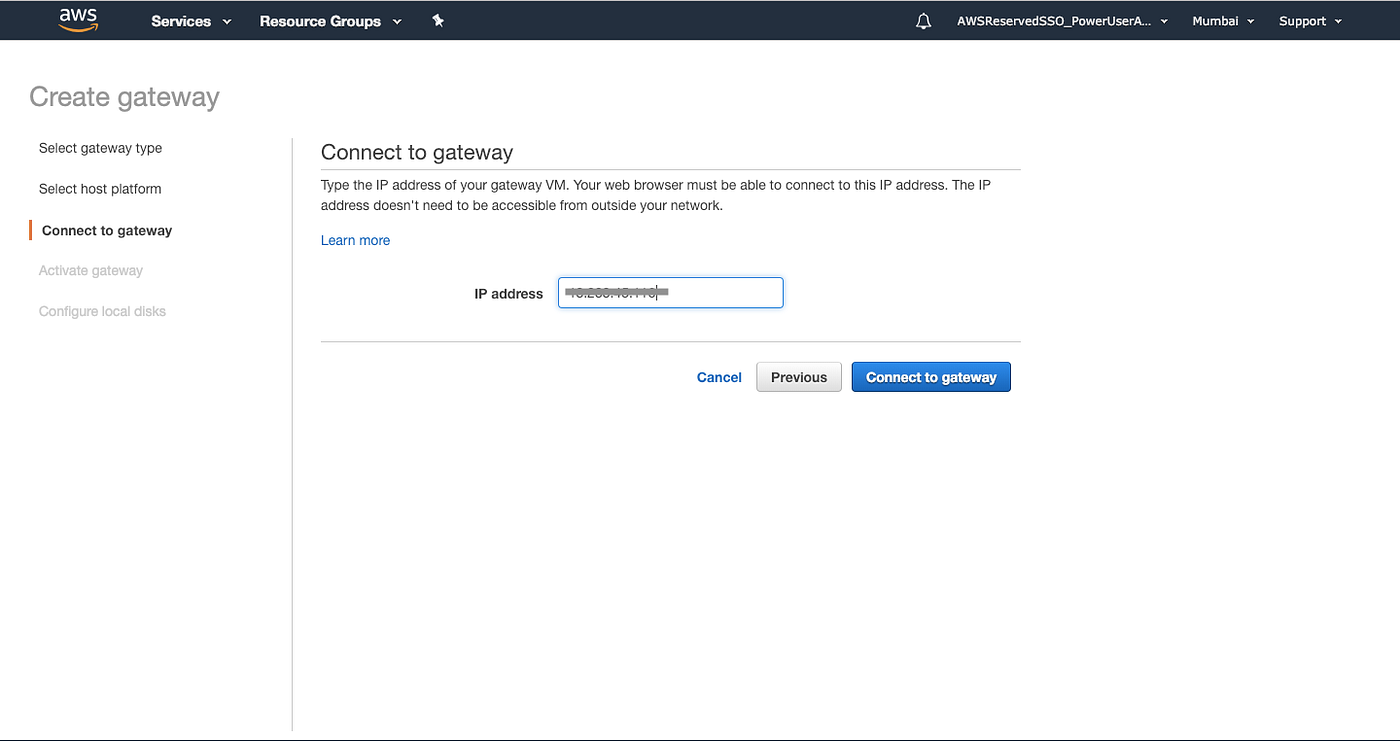Click the Connect to gateway button
The width and height of the screenshot is (1400, 741).
coord(931,377)
